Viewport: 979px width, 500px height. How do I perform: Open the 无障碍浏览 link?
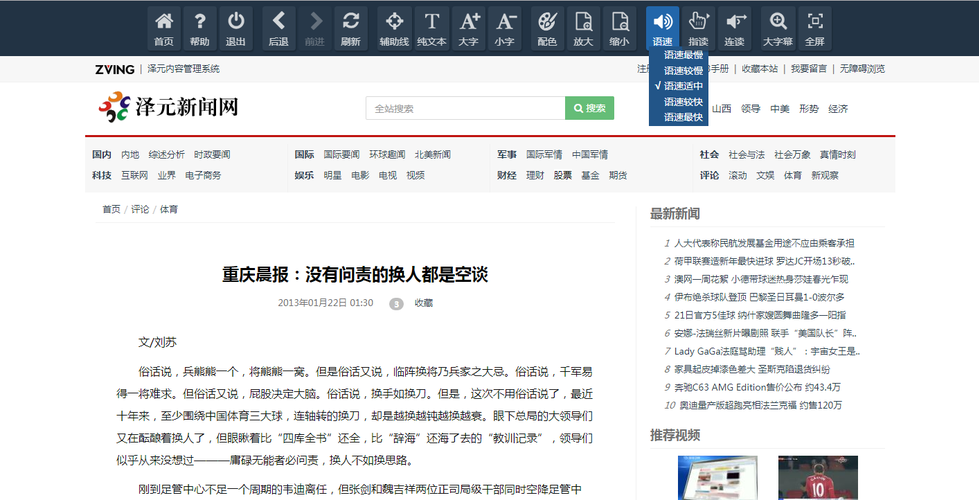click(x=861, y=69)
